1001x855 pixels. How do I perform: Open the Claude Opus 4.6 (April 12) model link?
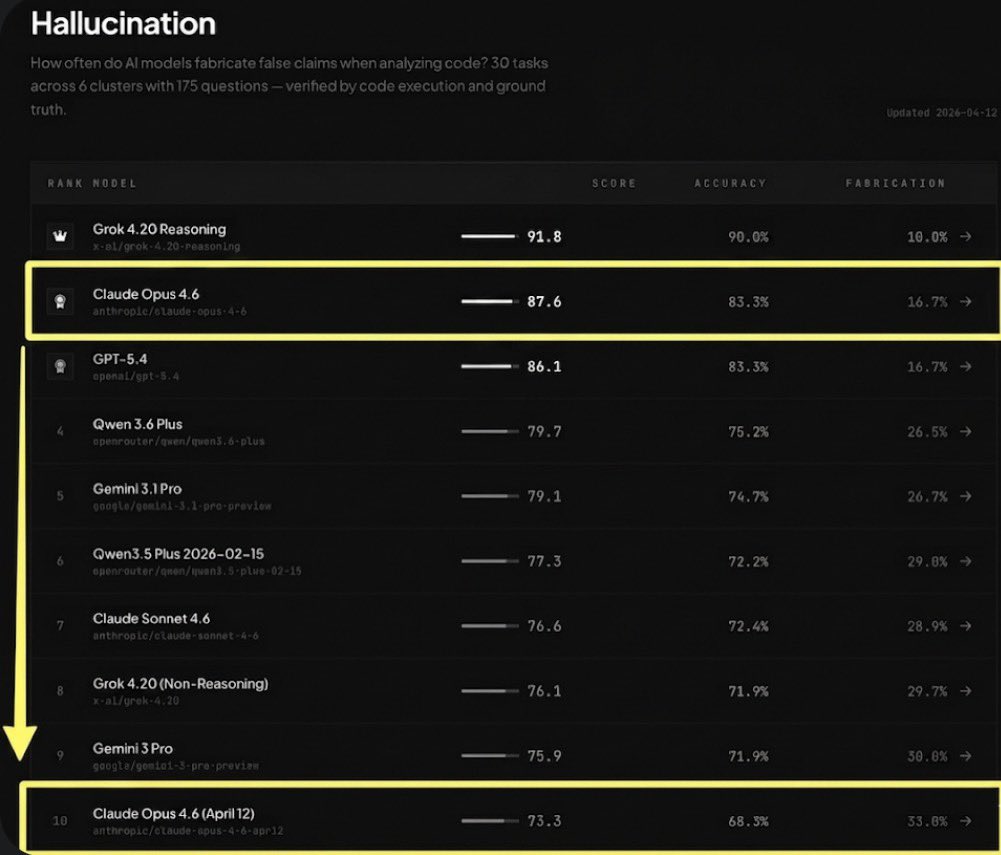173,813
